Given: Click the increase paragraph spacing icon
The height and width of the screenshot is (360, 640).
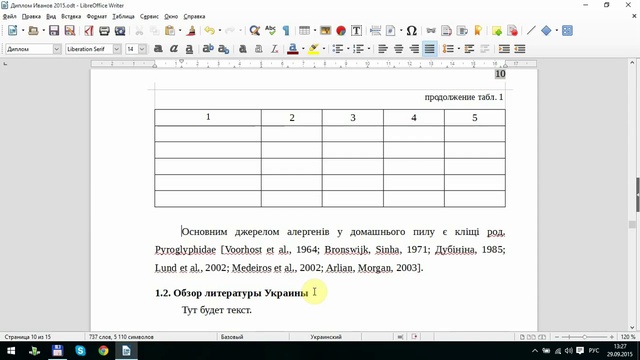Looking at the screenshot, I should 469,49.
